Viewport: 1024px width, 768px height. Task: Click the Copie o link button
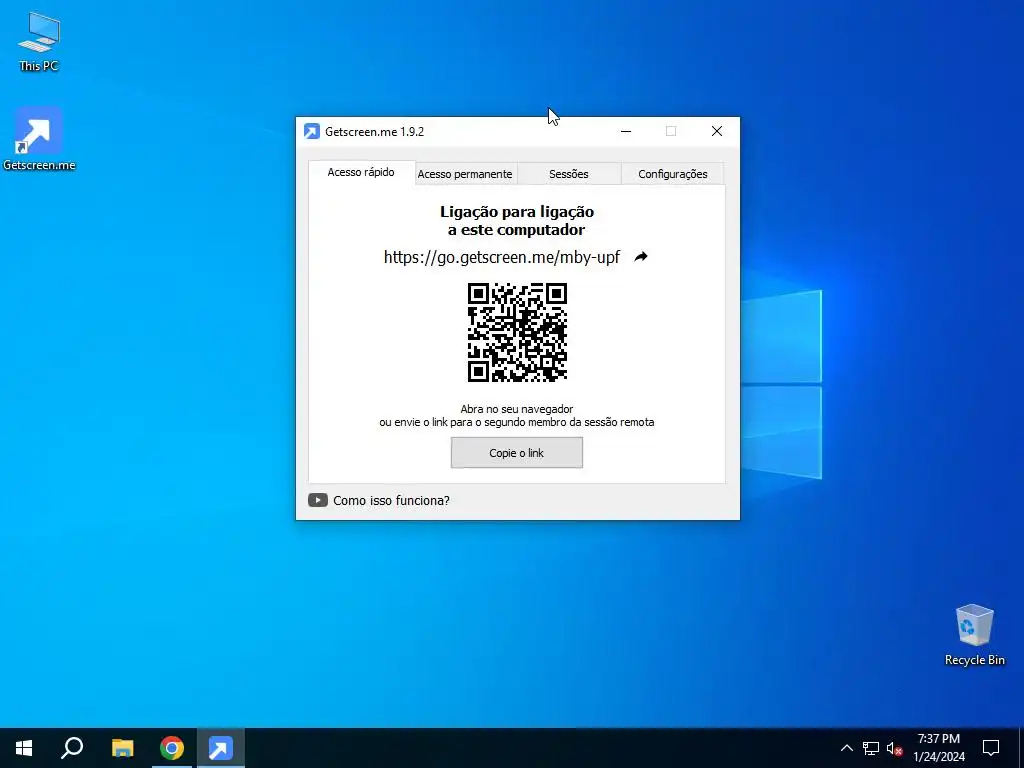tap(517, 453)
